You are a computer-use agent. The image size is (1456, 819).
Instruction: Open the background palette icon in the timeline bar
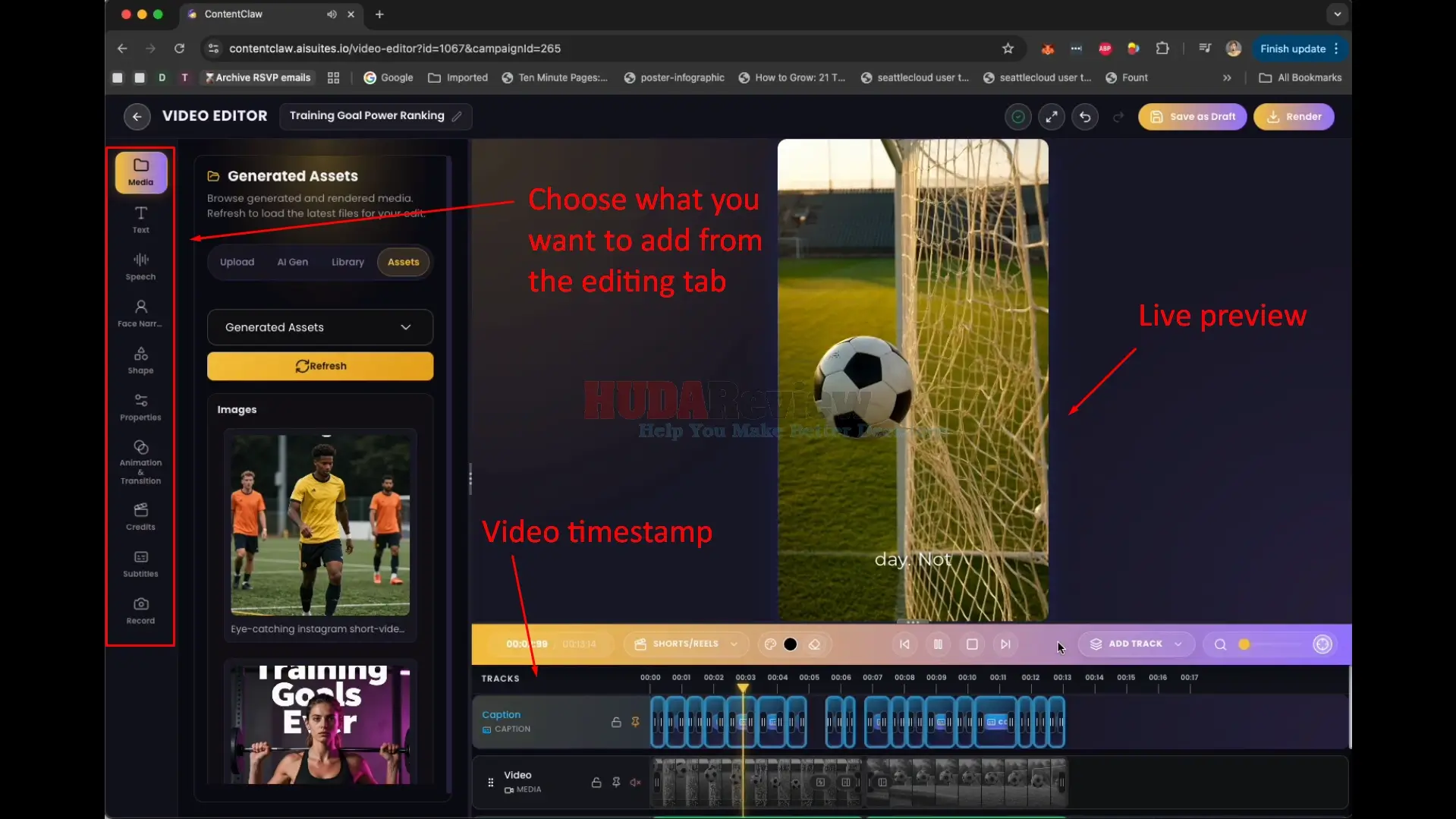770,644
